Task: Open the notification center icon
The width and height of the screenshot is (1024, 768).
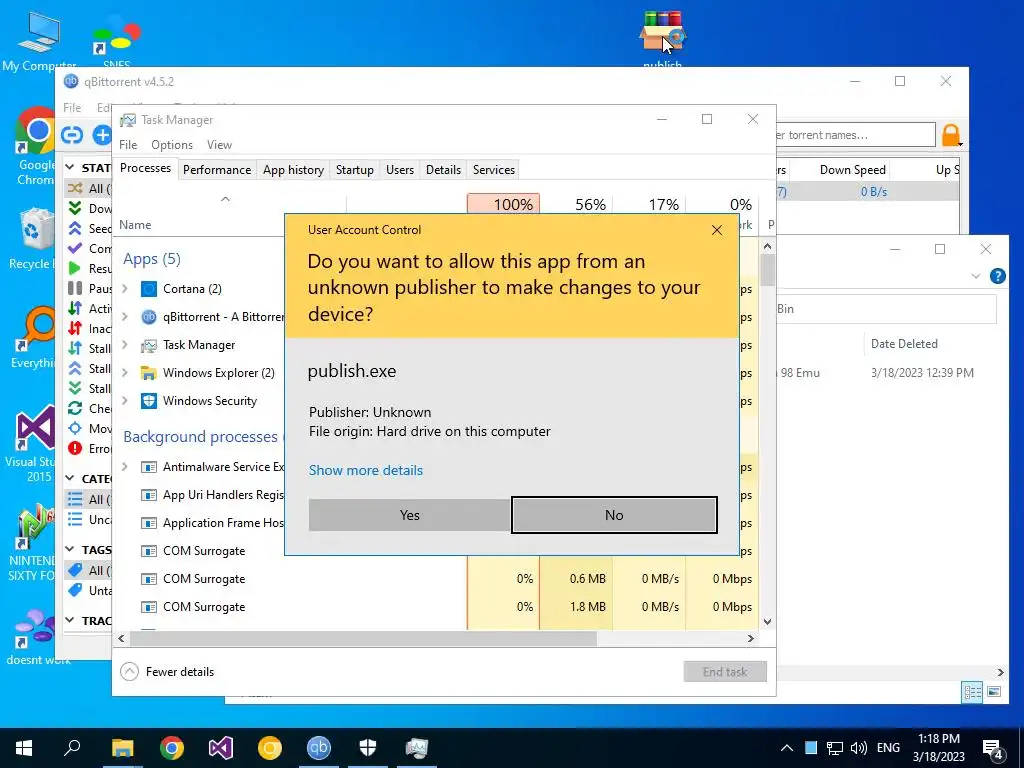Action: pyautogui.click(x=993, y=748)
